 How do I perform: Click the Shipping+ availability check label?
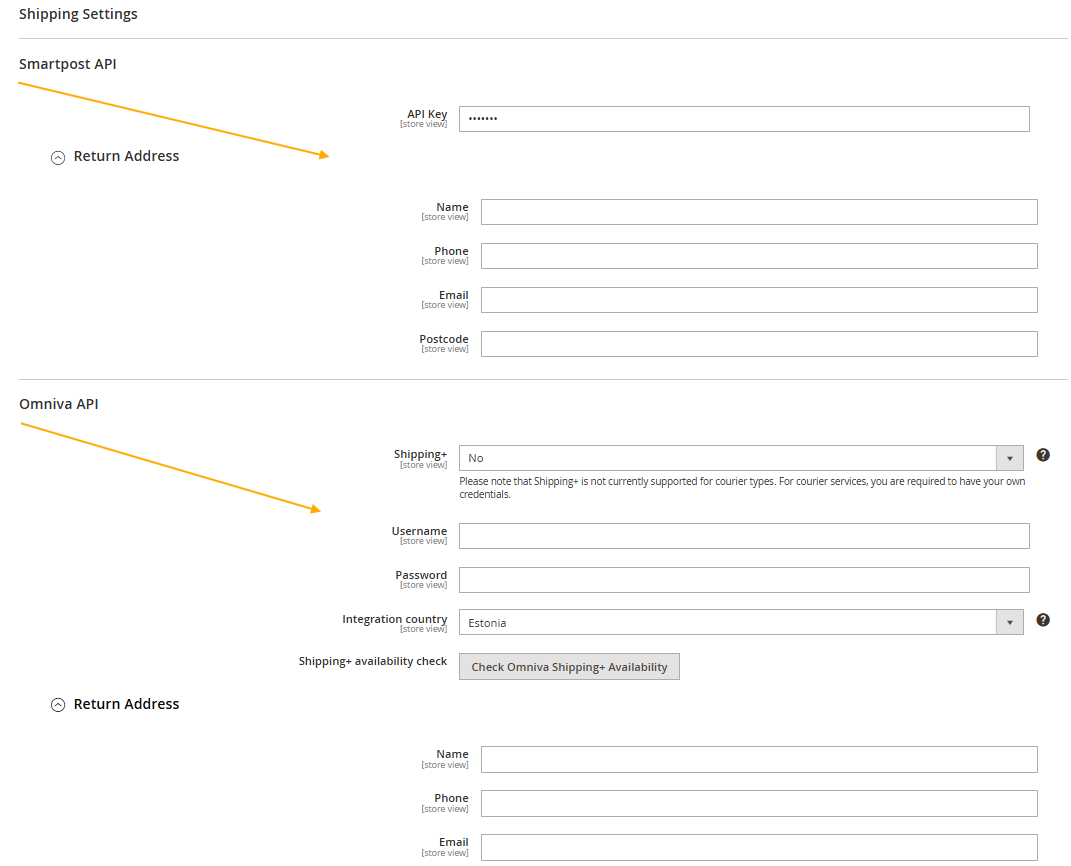[x=373, y=661]
